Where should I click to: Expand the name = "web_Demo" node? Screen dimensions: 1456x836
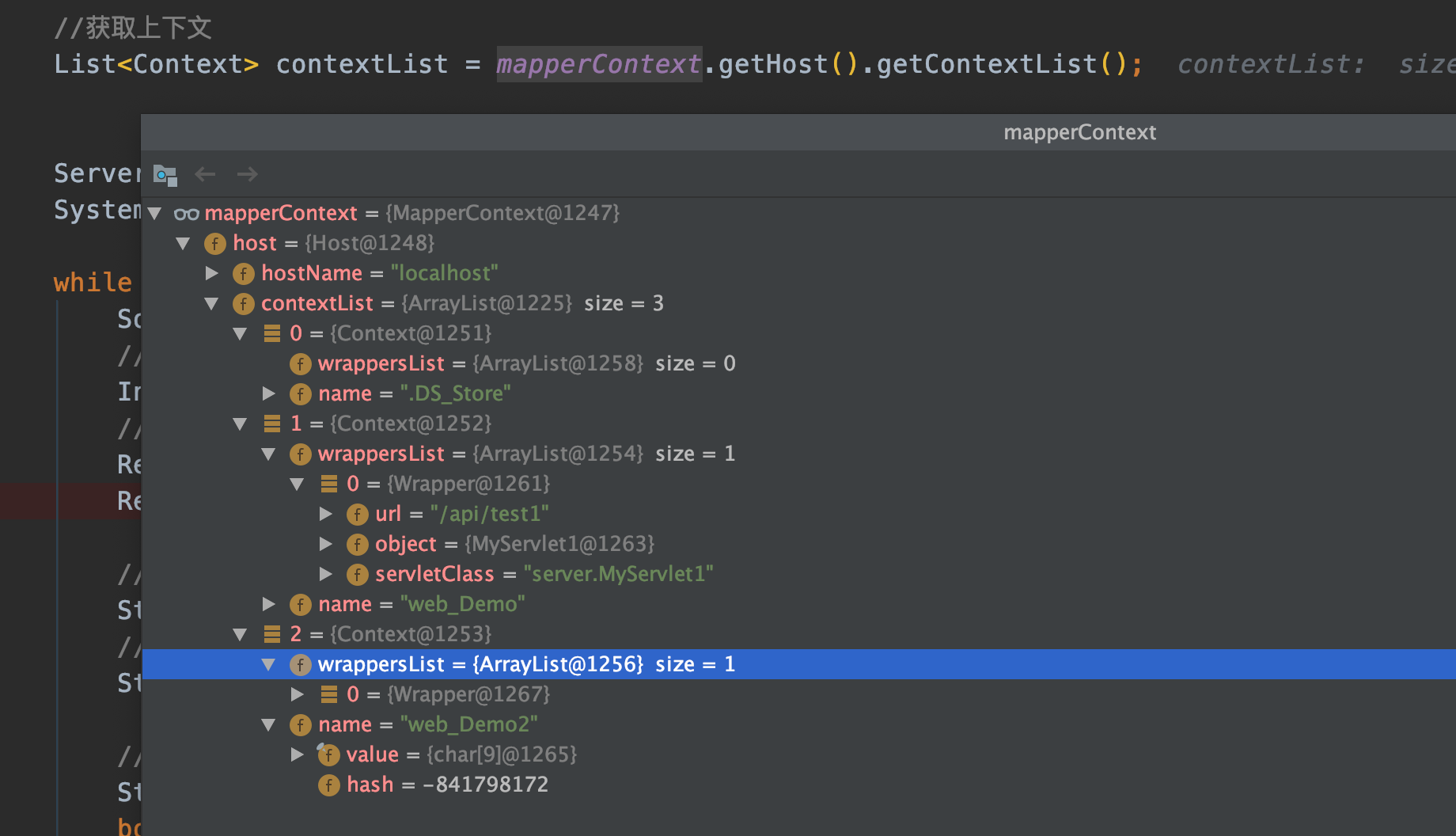pyautogui.click(x=269, y=604)
